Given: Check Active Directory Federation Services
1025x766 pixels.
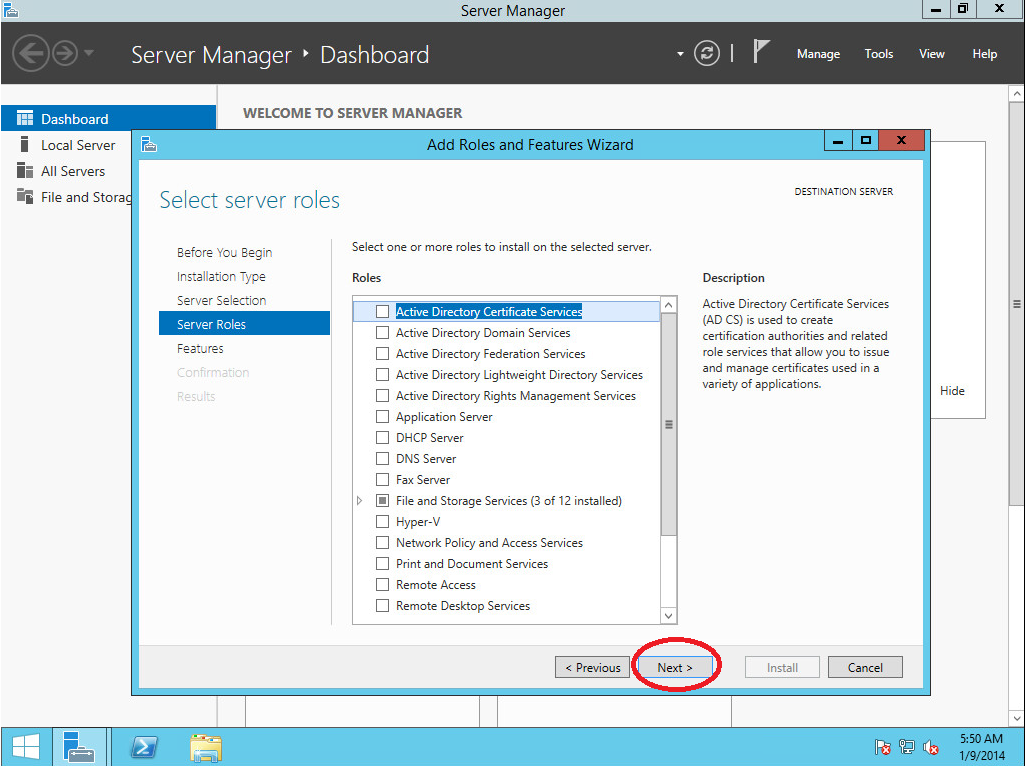Looking at the screenshot, I should click(x=382, y=354).
